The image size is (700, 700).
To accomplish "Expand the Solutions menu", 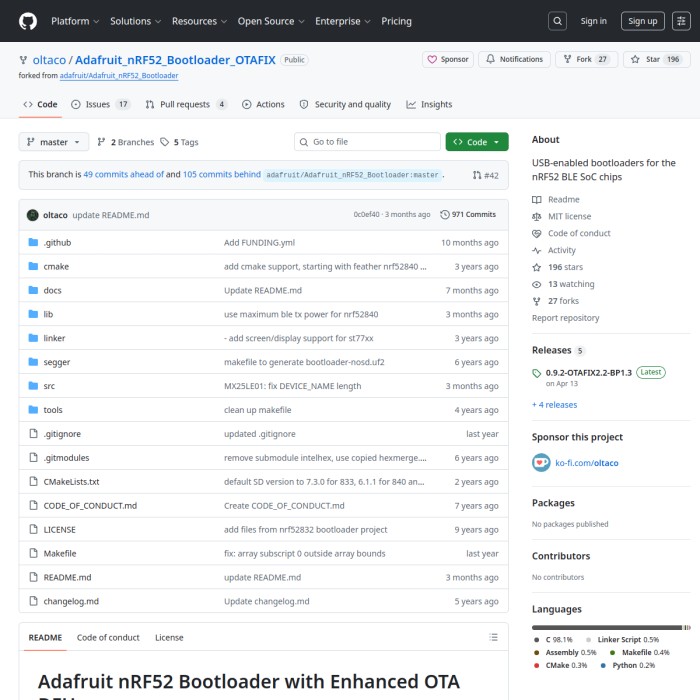I will 135,21.
